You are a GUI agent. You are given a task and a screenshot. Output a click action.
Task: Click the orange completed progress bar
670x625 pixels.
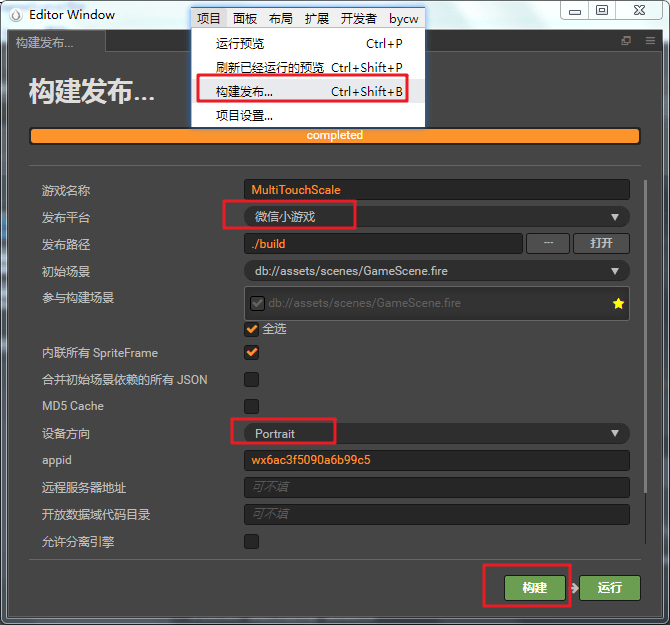[335, 136]
